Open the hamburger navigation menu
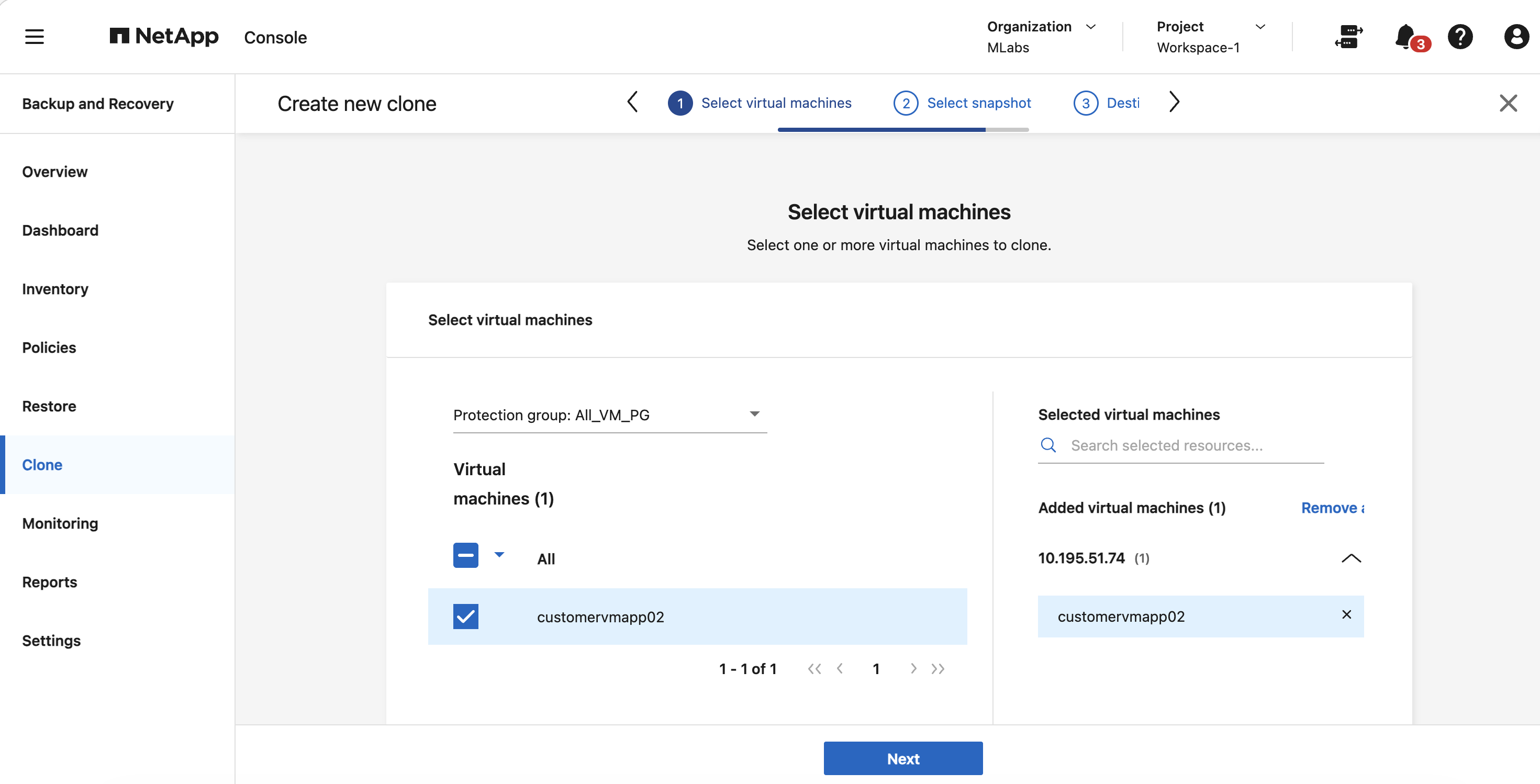The image size is (1540, 784). coord(35,37)
